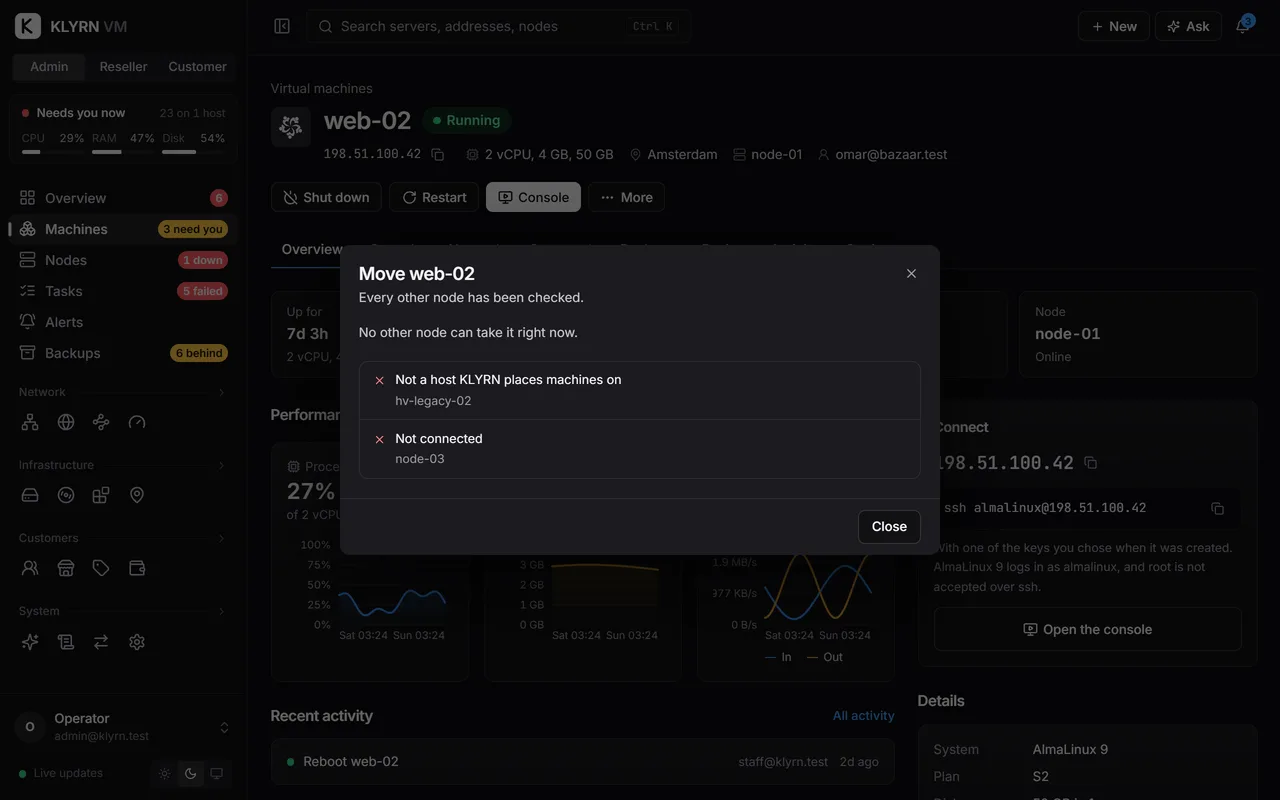Close the Move web-02 dialog with the X
This screenshot has width=1280, height=800.
tap(911, 273)
